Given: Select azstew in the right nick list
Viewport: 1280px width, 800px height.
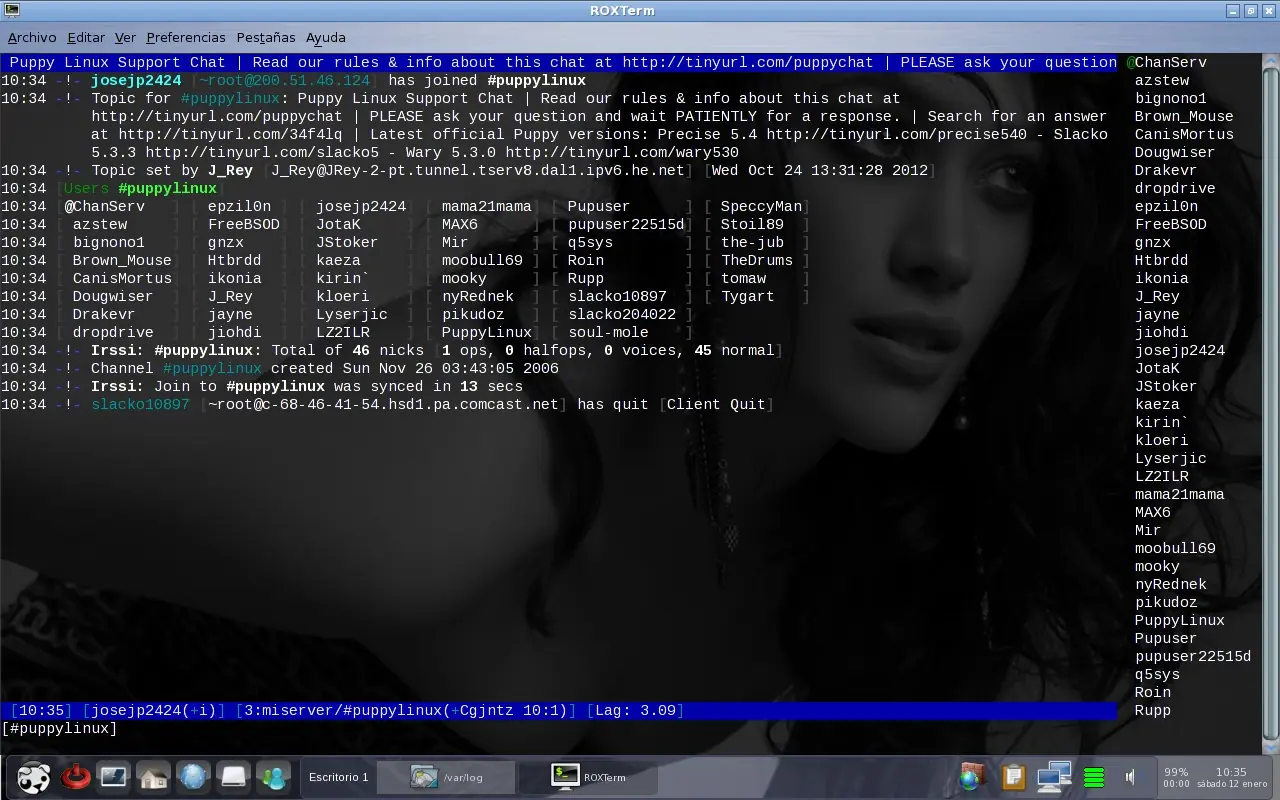Looking at the screenshot, I should [x=1162, y=80].
